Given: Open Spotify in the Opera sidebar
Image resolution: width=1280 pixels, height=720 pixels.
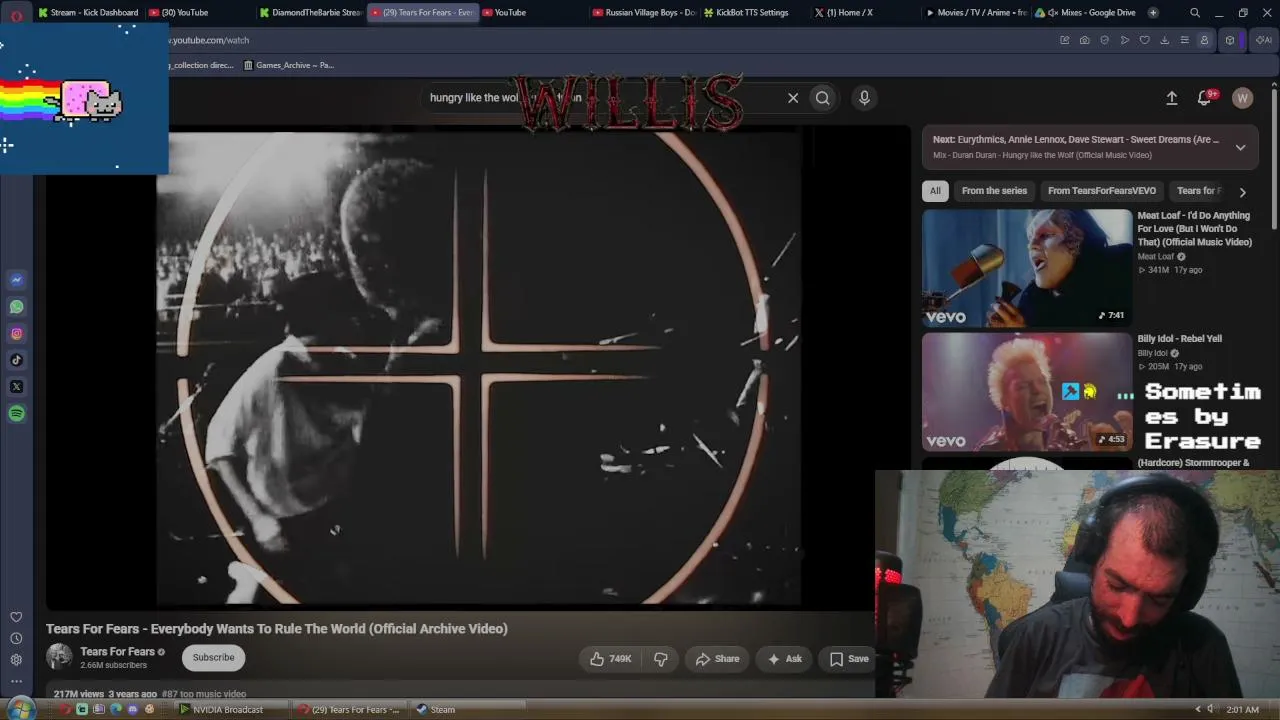Looking at the screenshot, I should pos(16,414).
